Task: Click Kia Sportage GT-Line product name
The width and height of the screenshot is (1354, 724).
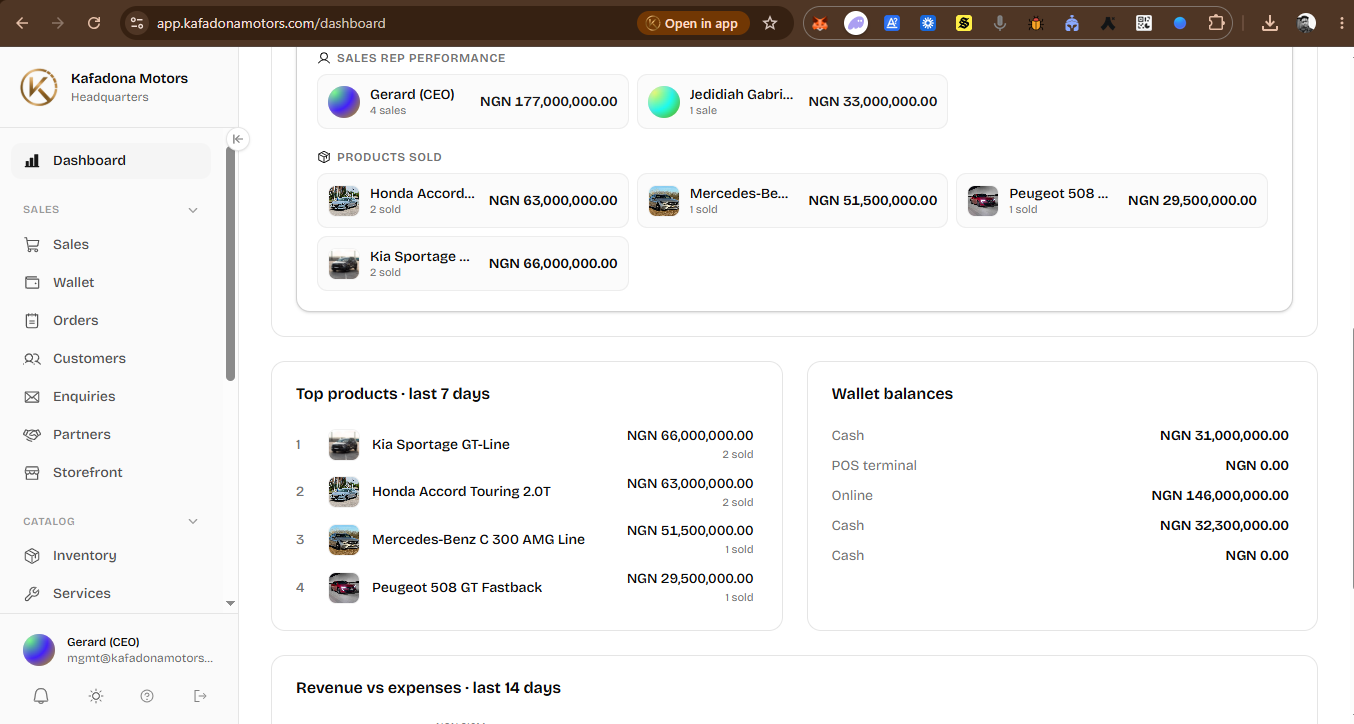Action: 441,444
